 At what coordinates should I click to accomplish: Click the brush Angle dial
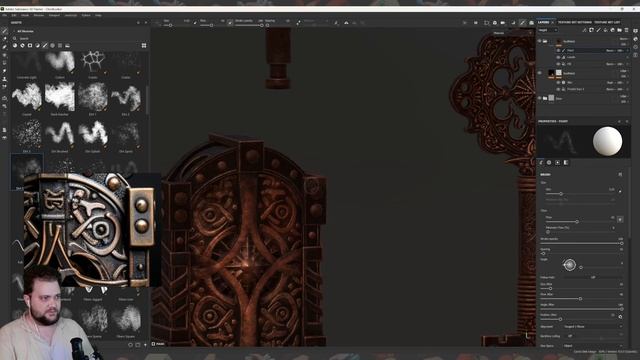click(570, 265)
